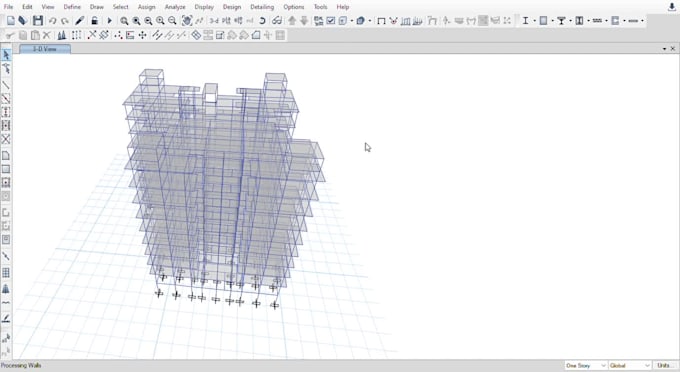This screenshot has height=372, width=680.
Task: Open the File menu
Action: (x=8, y=7)
